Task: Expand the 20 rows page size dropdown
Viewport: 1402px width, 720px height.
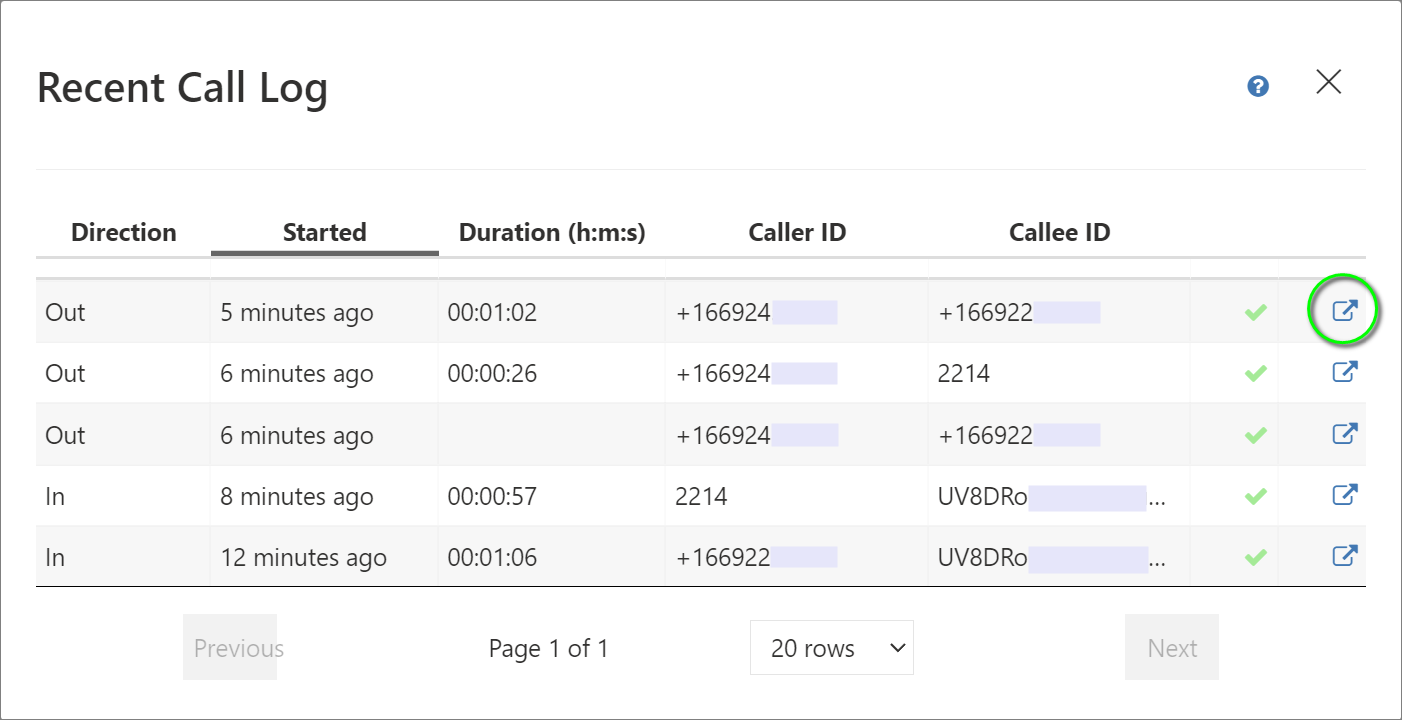Action: (x=831, y=648)
